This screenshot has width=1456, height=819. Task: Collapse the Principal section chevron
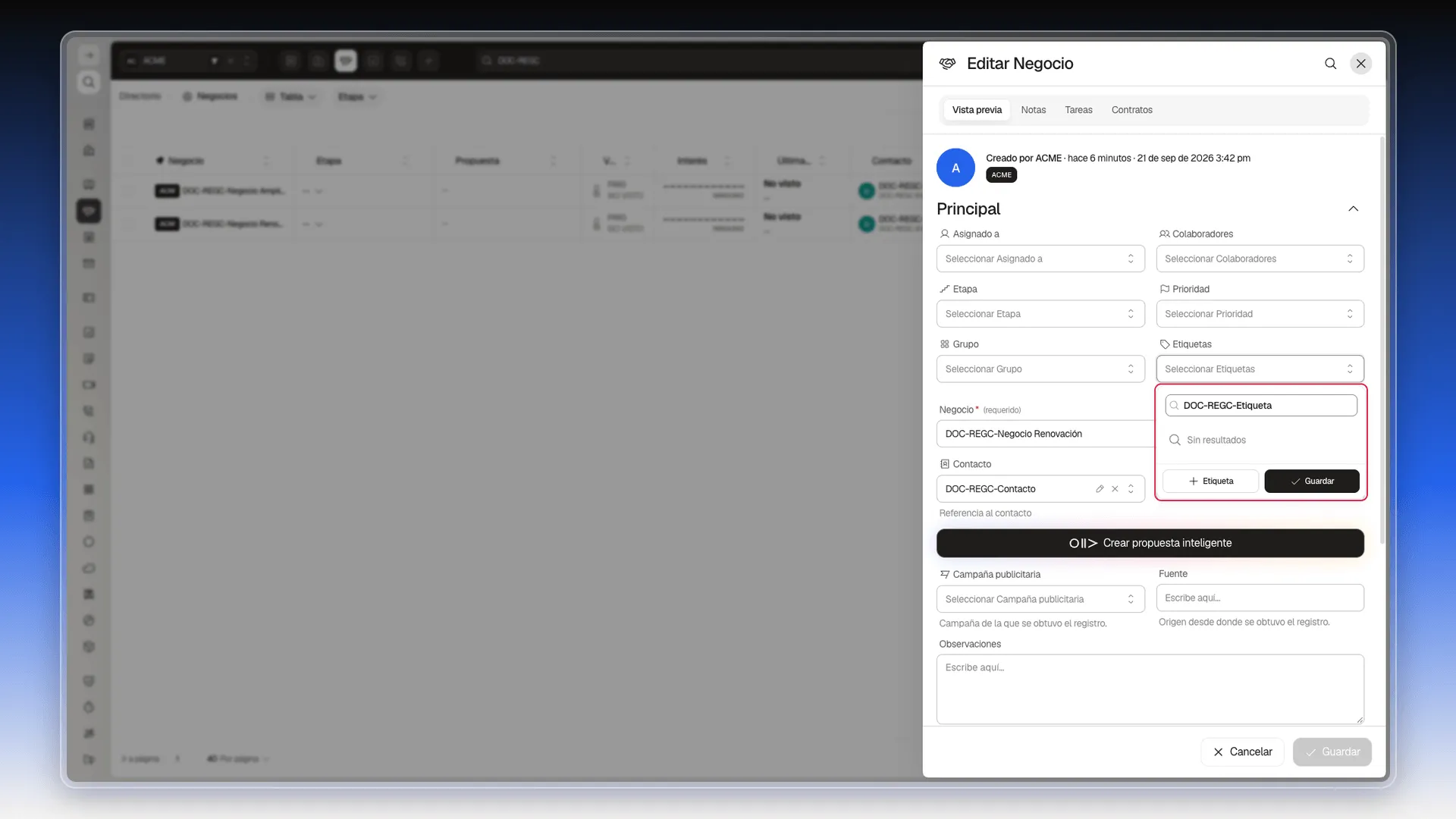point(1353,209)
